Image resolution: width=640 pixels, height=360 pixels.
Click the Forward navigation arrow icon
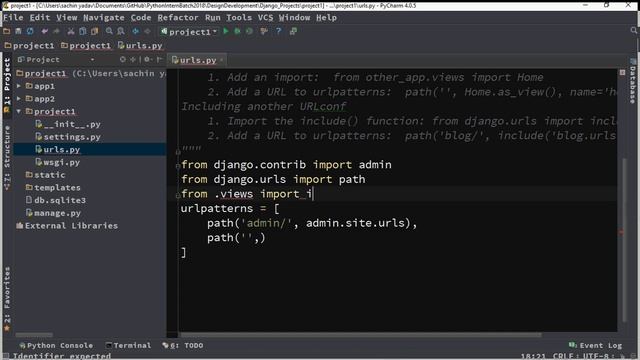pyautogui.click(x=147, y=31)
